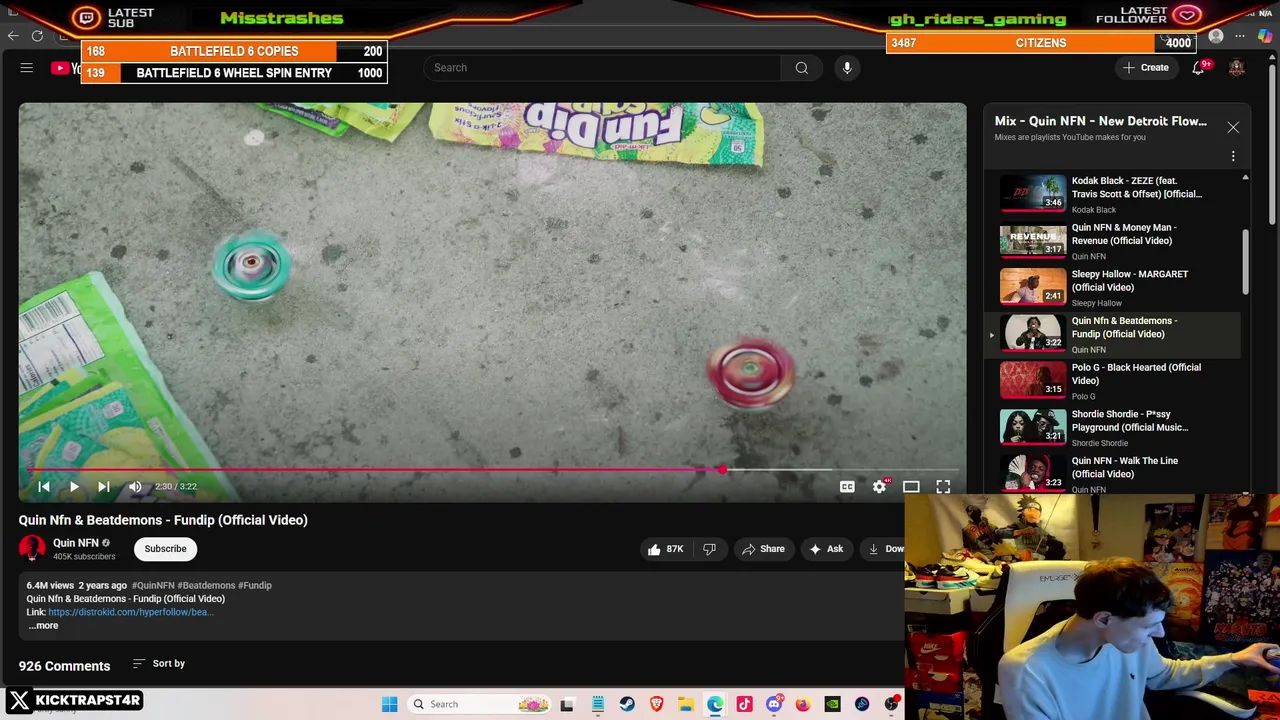Click the #Beatdemons hashtag
The width and height of the screenshot is (1280, 720).
pyautogui.click(x=206, y=586)
